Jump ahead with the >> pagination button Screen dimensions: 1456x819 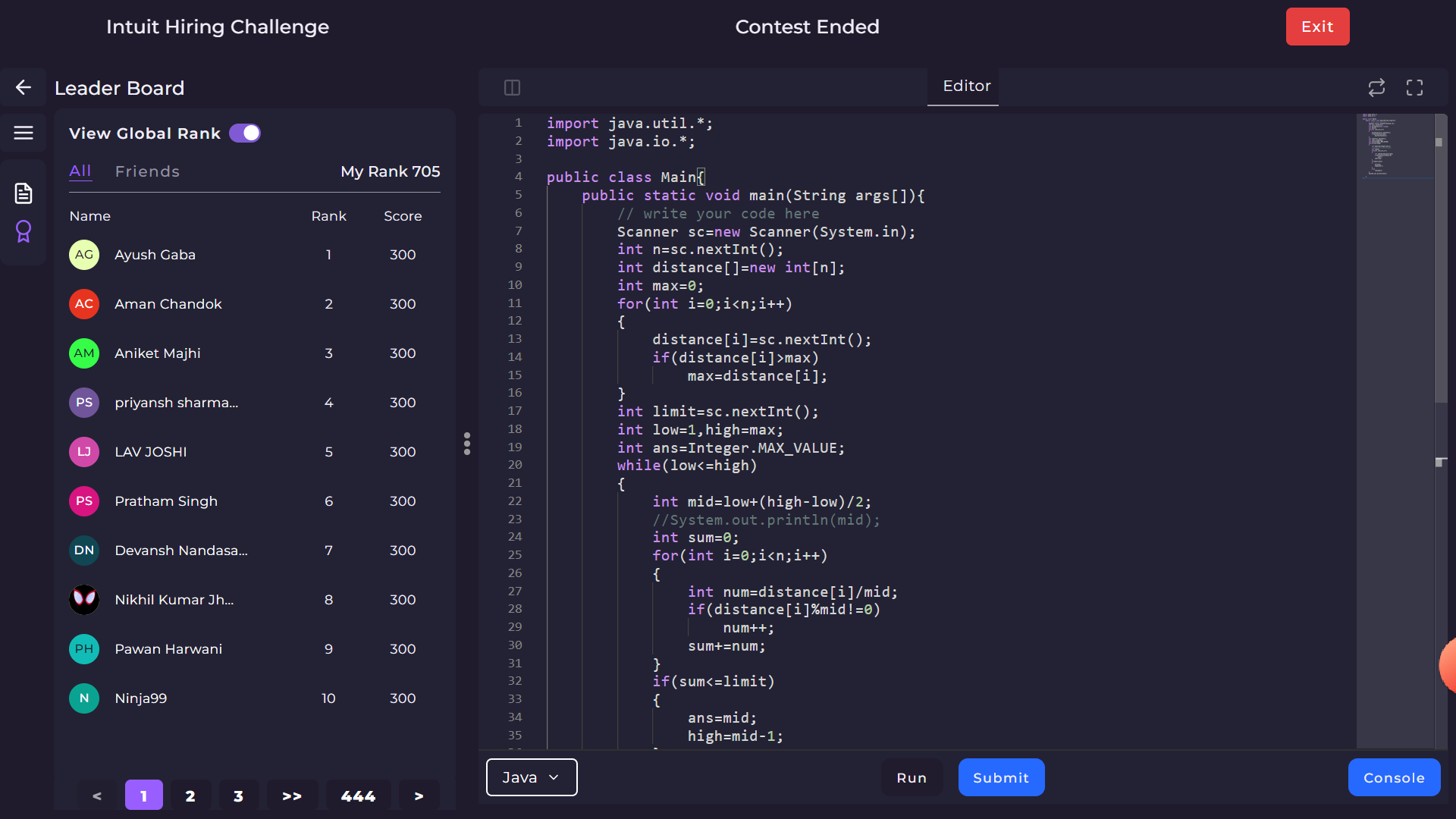tap(292, 795)
